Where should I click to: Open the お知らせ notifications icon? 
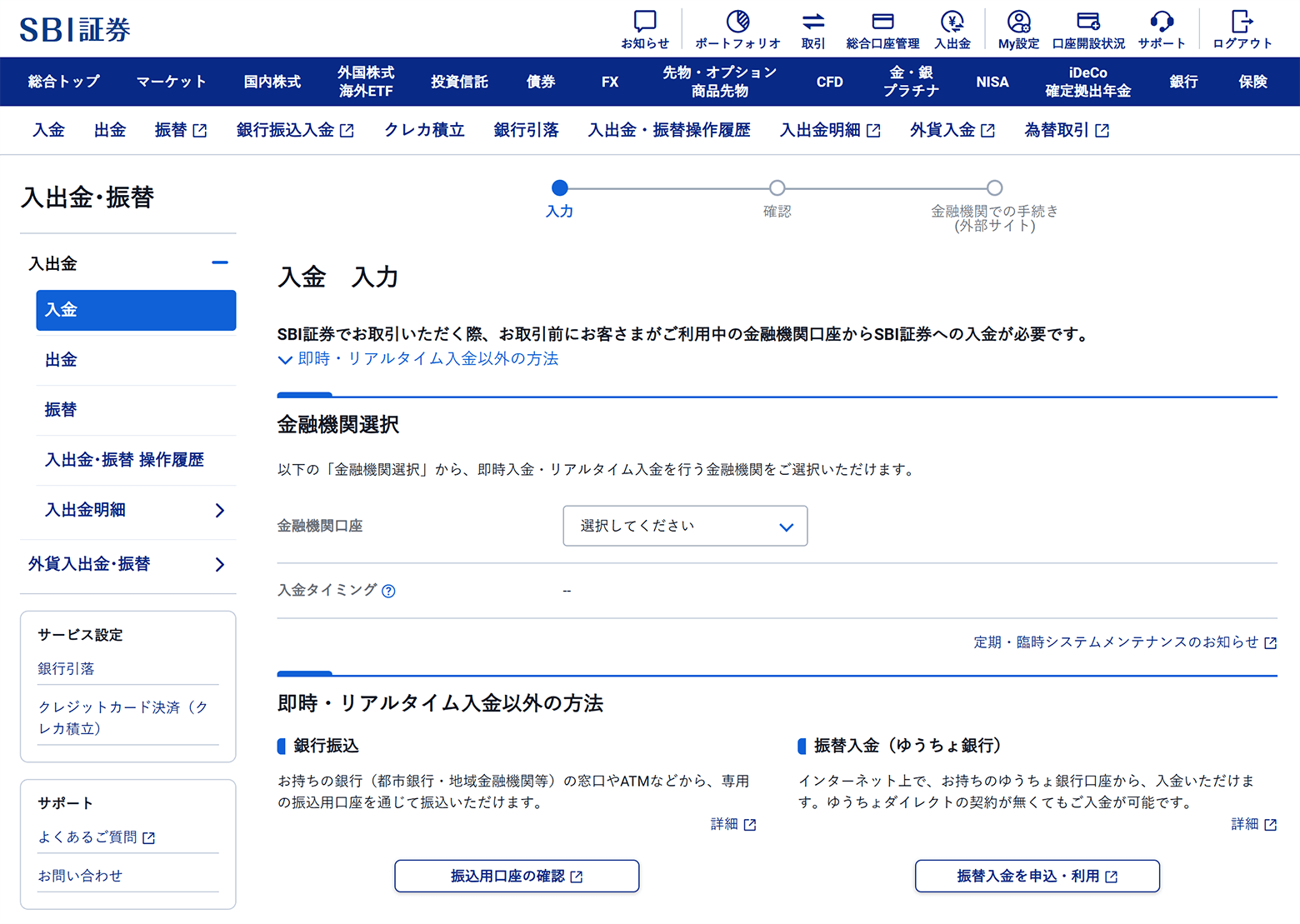(645, 21)
